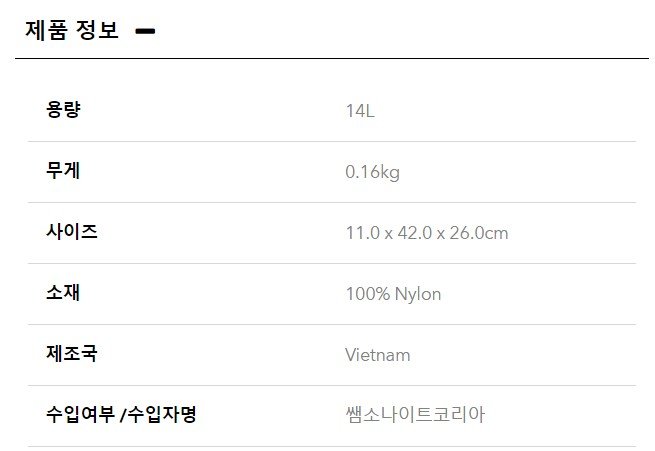Click the 용량 row's empty middle area
The height and width of the screenshot is (451, 655).
pos(213,111)
